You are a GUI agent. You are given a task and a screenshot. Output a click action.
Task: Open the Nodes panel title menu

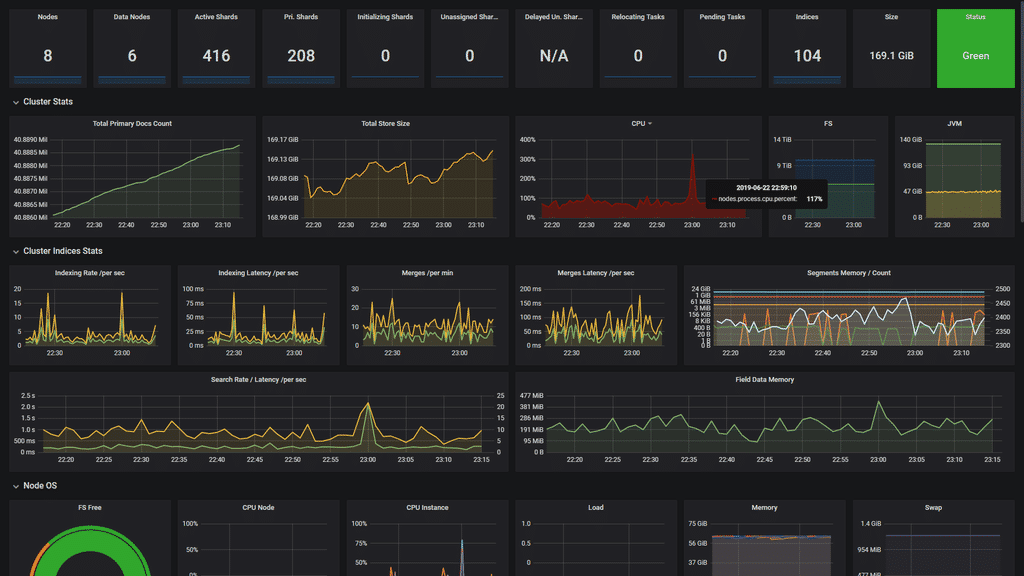48,17
